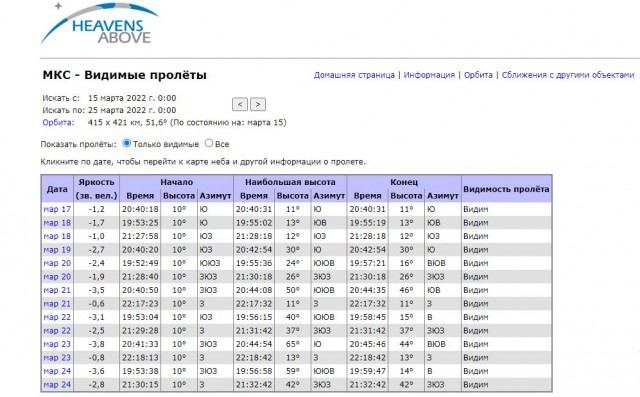Viewport: 640px width, 397px height.
Task: Click brightness value -0,6
Action: pyautogui.click(x=96, y=304)
